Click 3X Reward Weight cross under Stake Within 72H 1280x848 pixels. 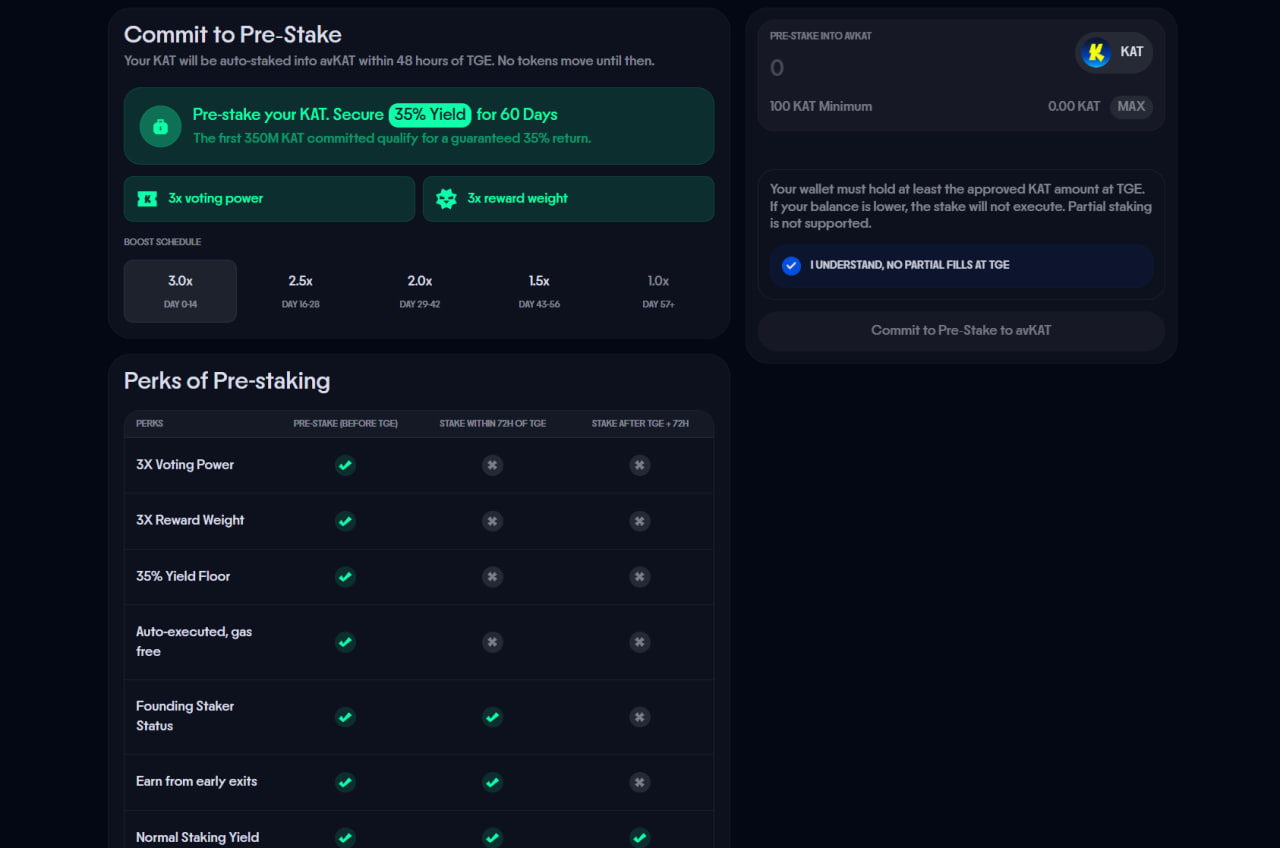point(492,521)
